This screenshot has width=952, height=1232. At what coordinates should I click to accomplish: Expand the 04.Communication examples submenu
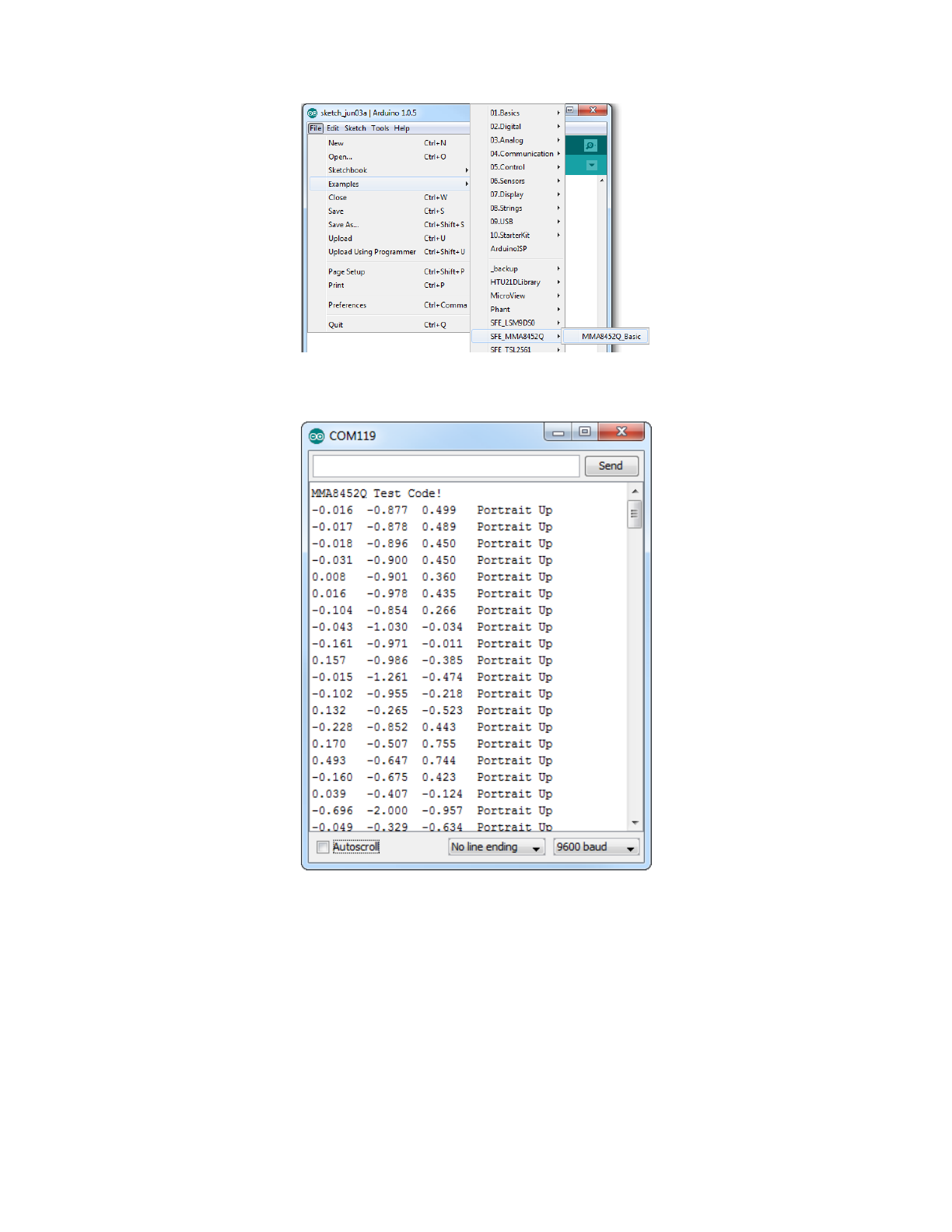click(x=517, y=154)
